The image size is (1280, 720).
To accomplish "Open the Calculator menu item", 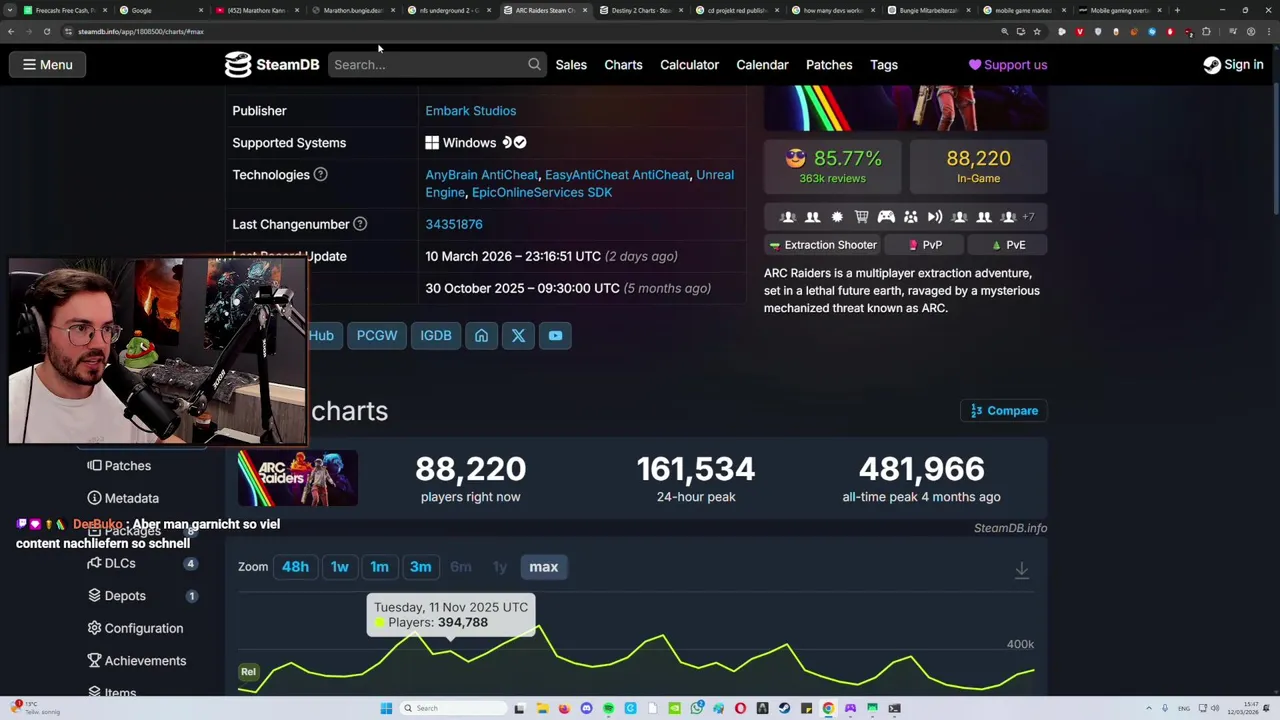I will tap(689, 65).
